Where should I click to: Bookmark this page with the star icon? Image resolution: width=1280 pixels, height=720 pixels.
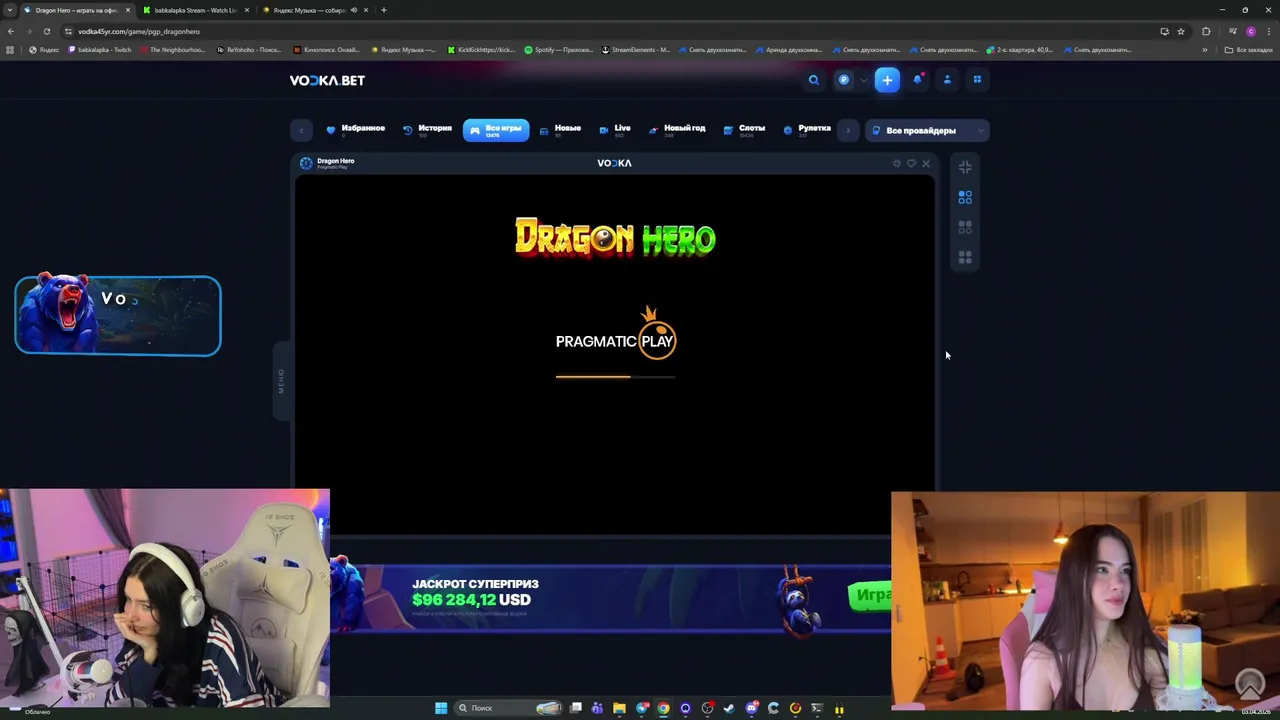[x=1181, y=31]
